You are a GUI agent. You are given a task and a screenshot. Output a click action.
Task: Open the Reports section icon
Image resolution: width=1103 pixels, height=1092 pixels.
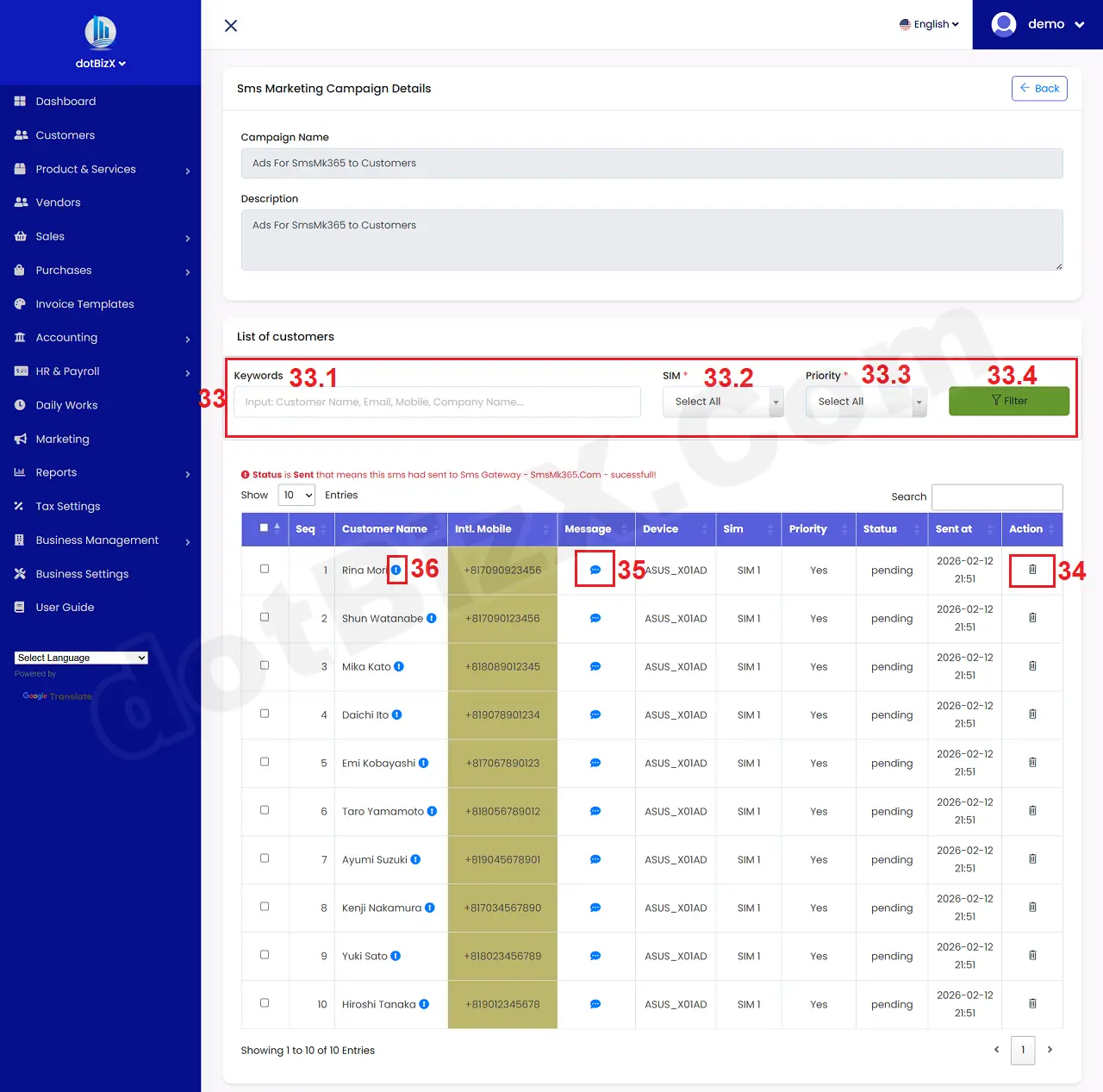[19, 472]
